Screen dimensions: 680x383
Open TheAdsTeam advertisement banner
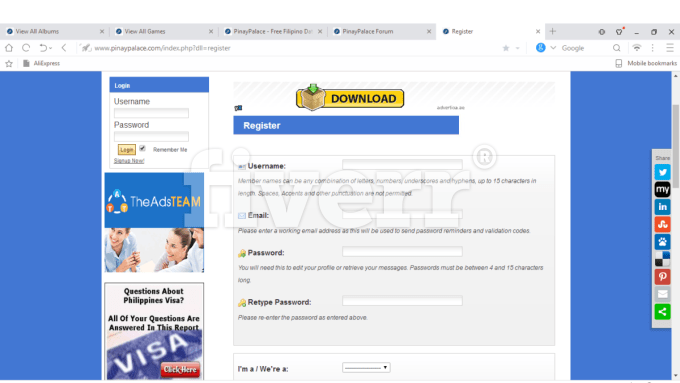pyautogui.click(x=154, y=223)
